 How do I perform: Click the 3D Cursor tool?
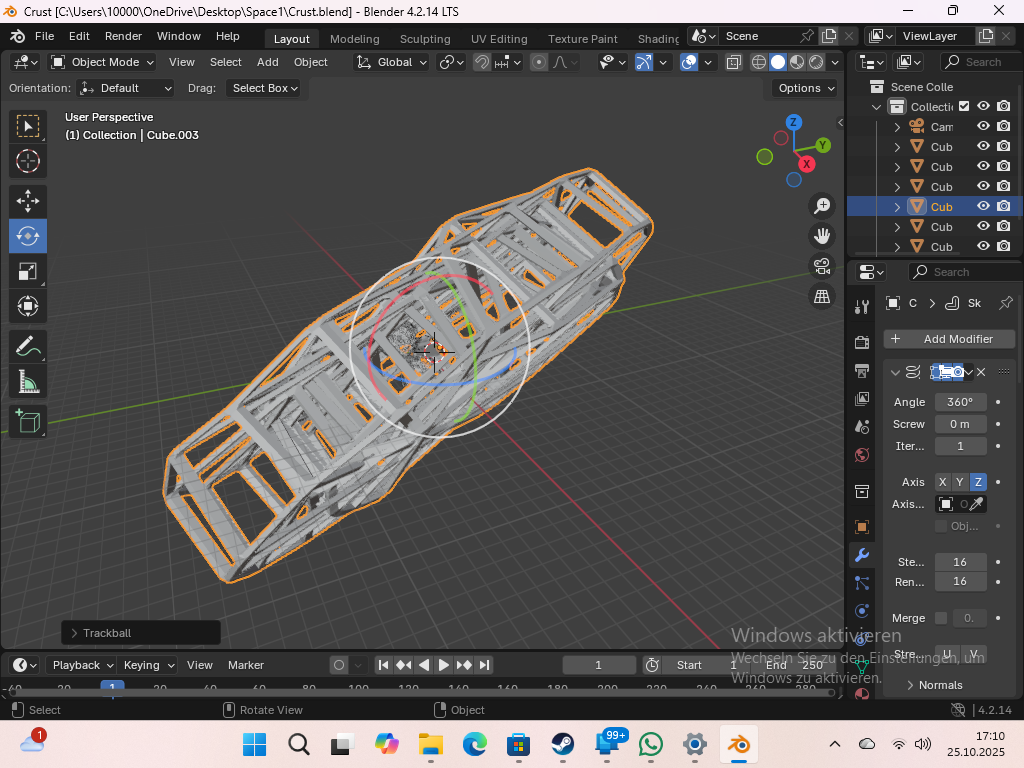pos(28,161)
